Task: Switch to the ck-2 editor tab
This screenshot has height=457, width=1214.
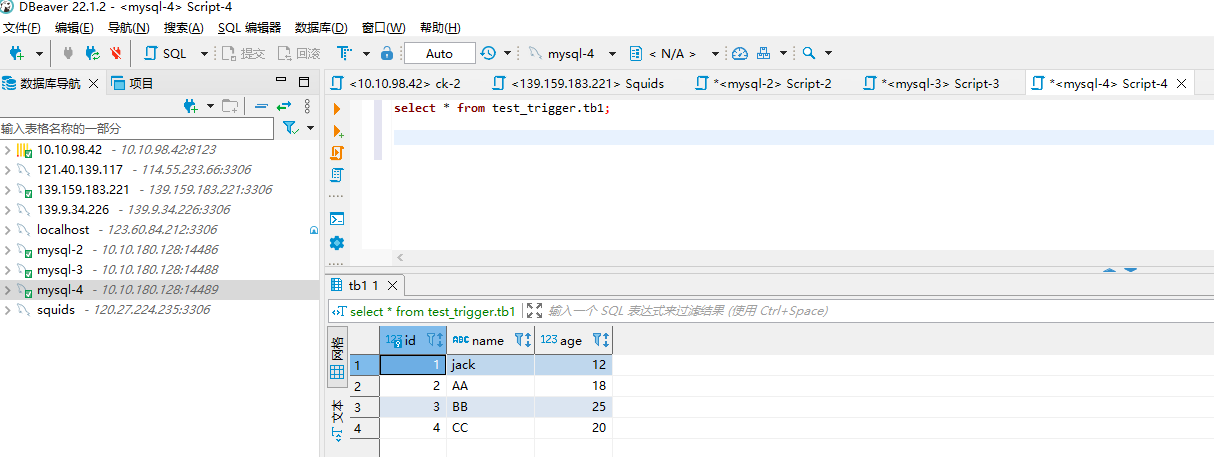Action: pyautogui.click(x=394, y=83)
